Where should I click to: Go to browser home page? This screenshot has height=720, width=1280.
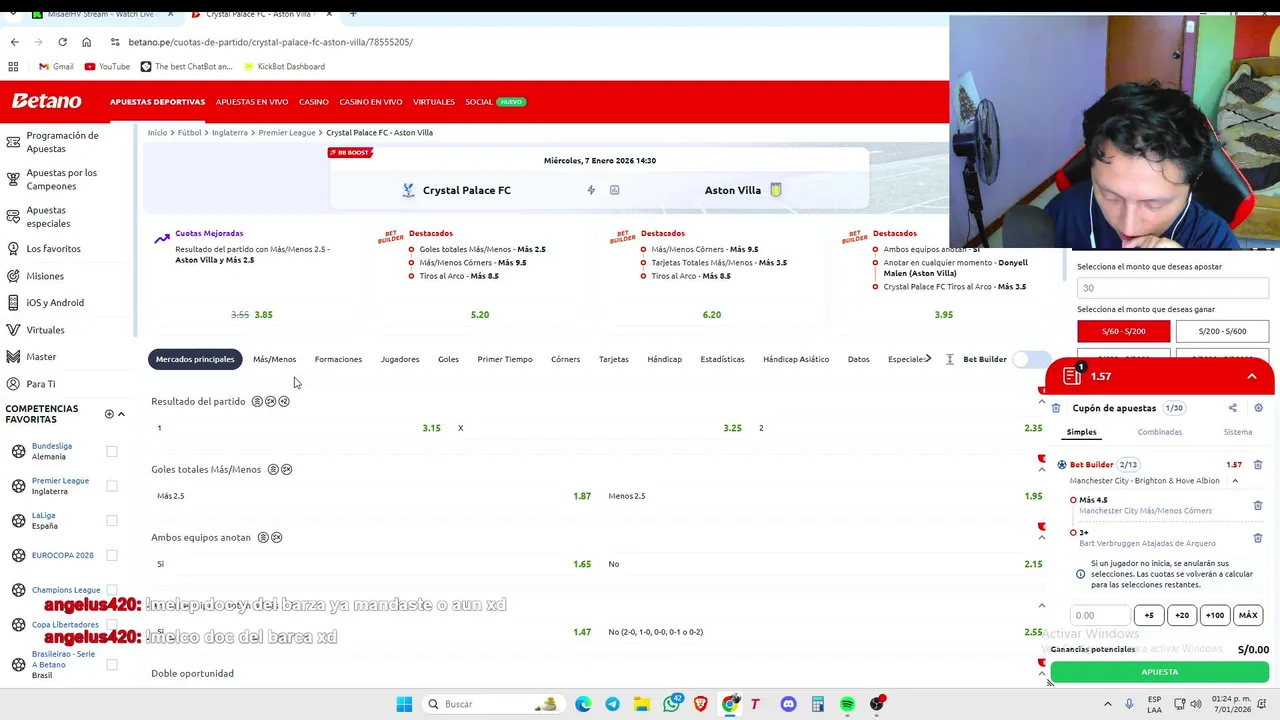click(x=86, y=42)
